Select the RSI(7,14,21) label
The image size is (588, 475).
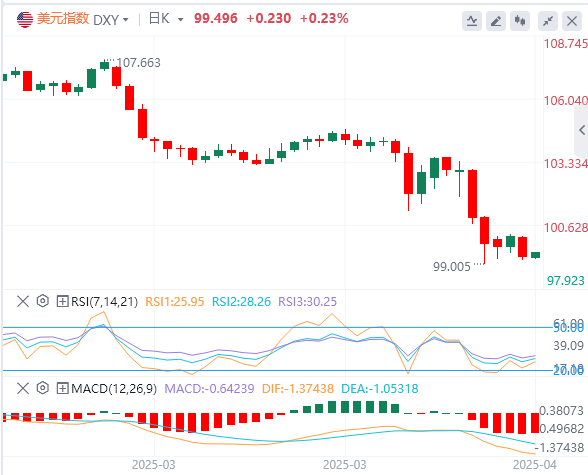[x=104, y=301]
